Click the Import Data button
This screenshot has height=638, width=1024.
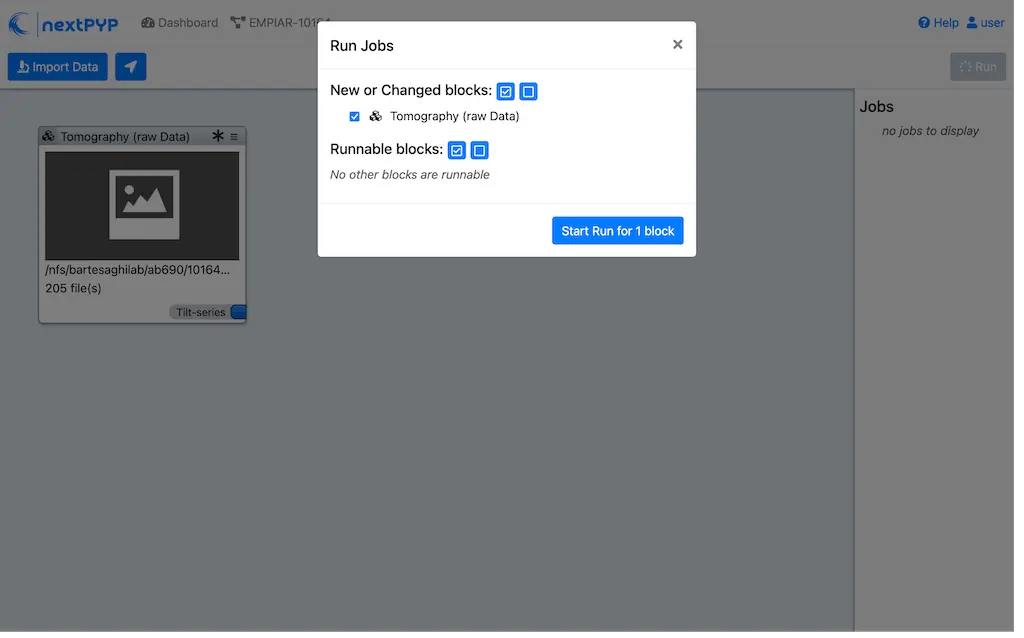pyautogui.click(x=58, y=67)
